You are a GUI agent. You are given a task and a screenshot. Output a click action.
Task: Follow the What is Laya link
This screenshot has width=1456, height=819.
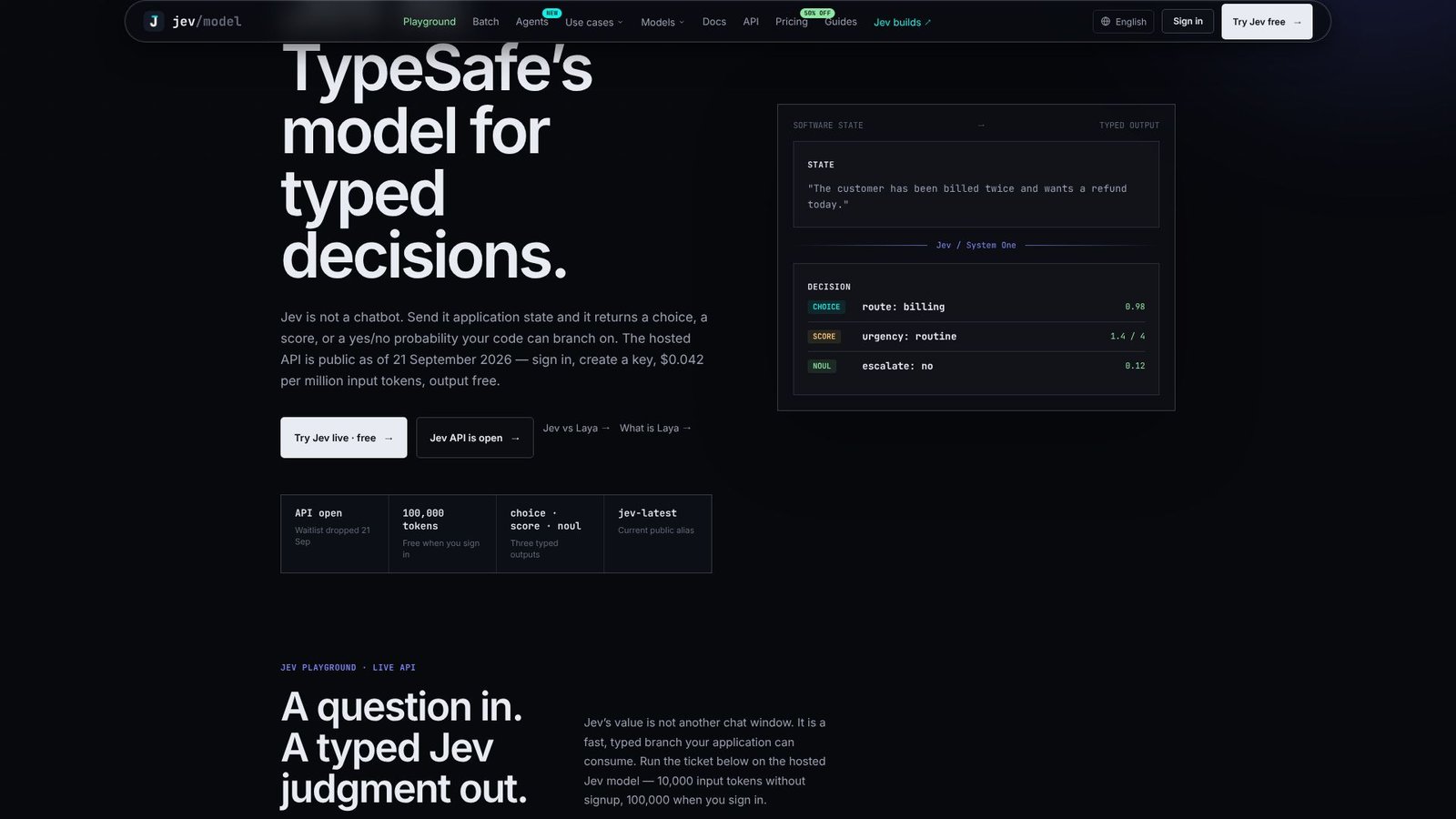tap(655, 428)
